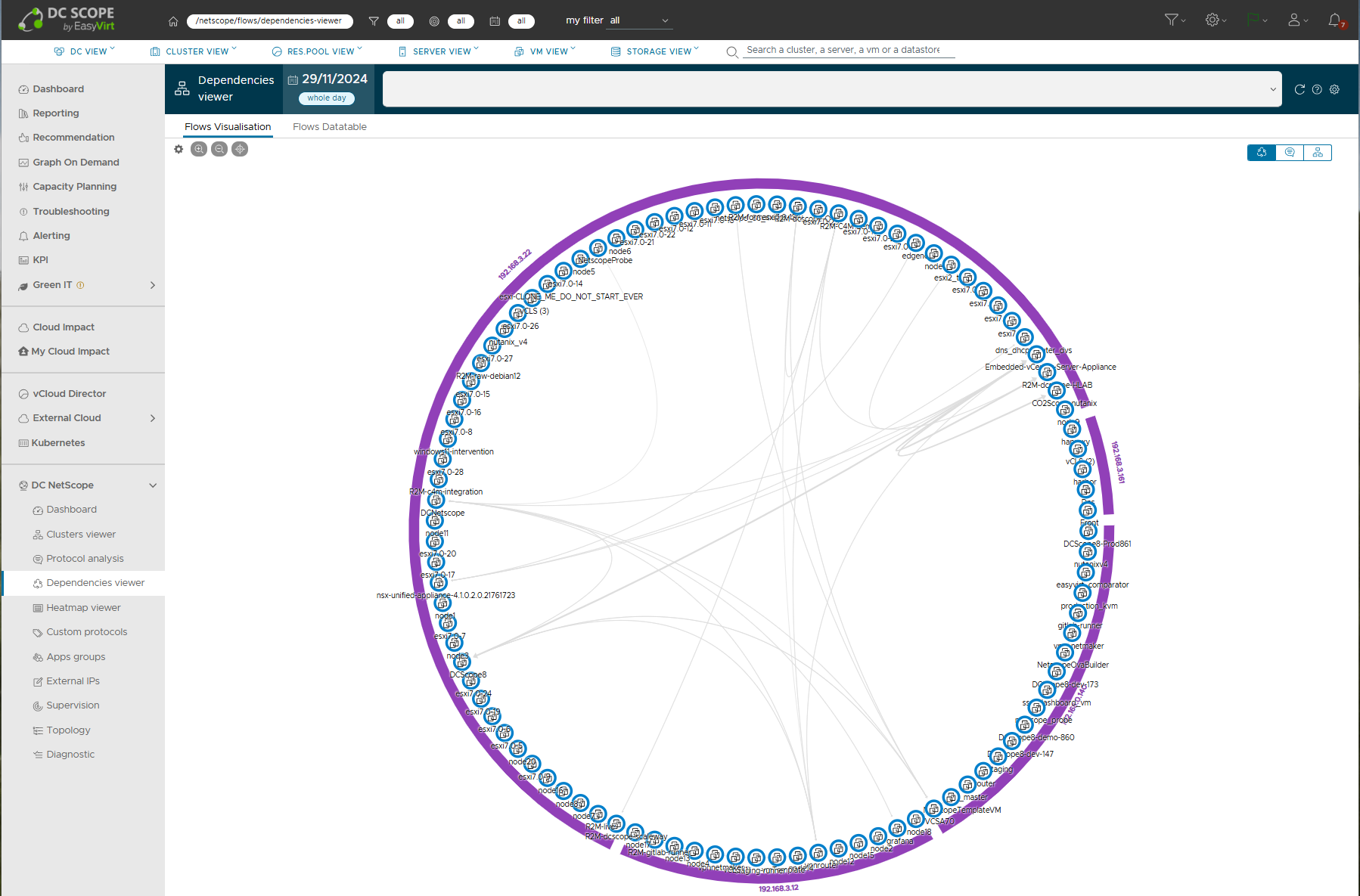Select the Flows Visualisation tab
1360x896 pixels.
(x=228, y=127)
